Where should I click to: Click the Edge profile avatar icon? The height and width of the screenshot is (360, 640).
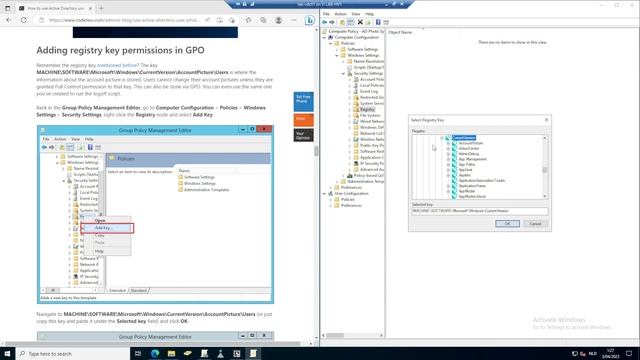click(278, 20)
